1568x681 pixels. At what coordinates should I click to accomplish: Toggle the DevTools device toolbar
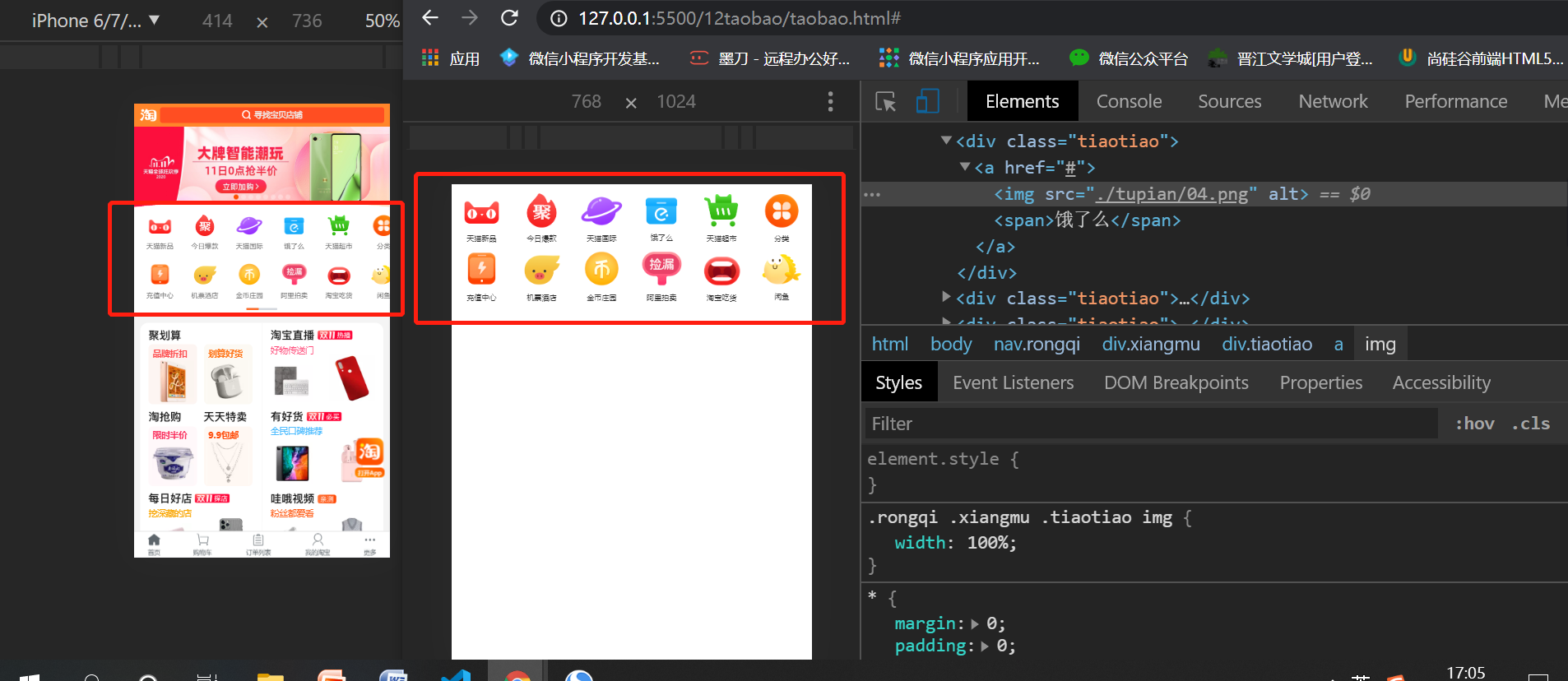point(927,101)
